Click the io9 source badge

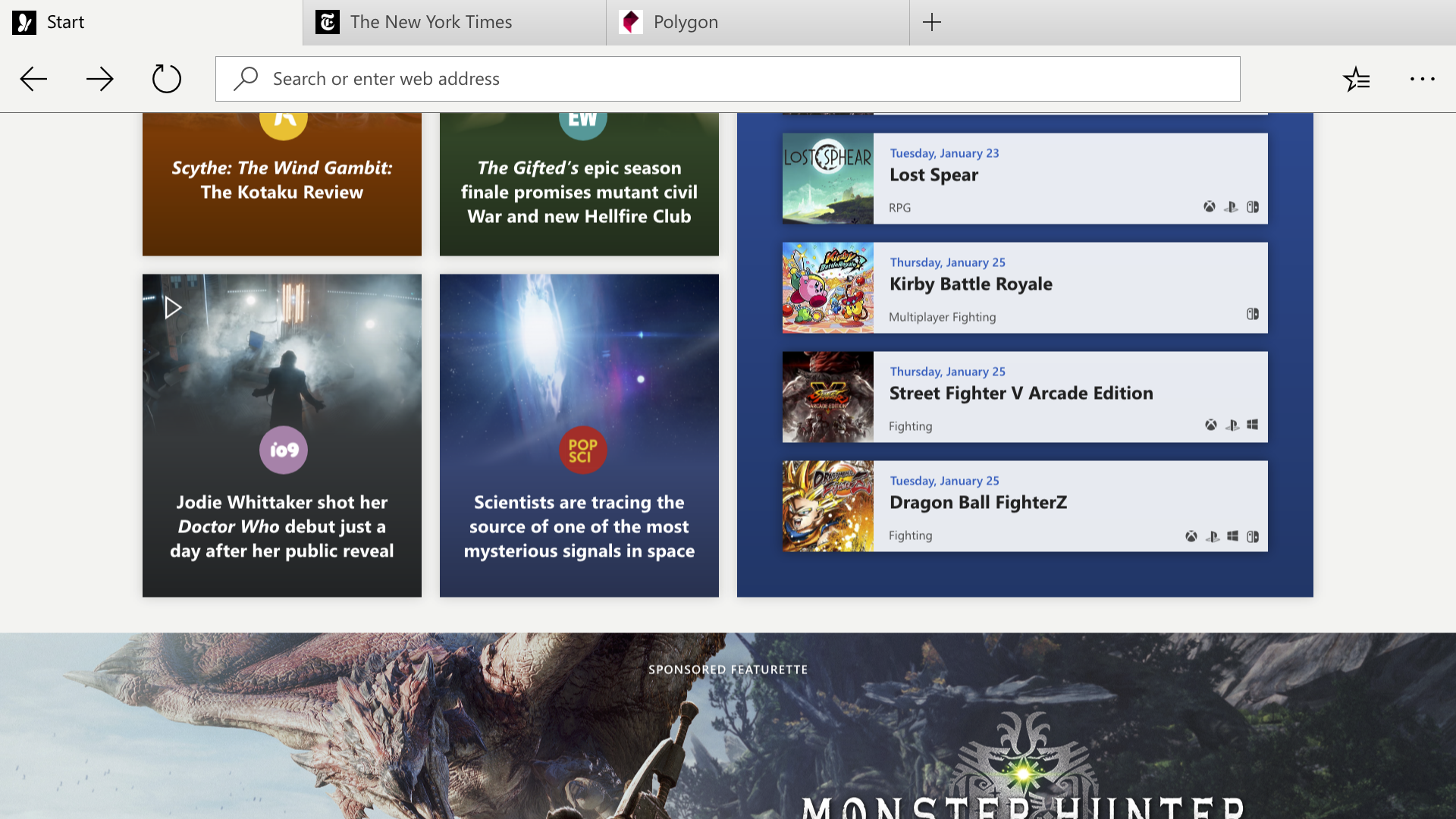284,450
